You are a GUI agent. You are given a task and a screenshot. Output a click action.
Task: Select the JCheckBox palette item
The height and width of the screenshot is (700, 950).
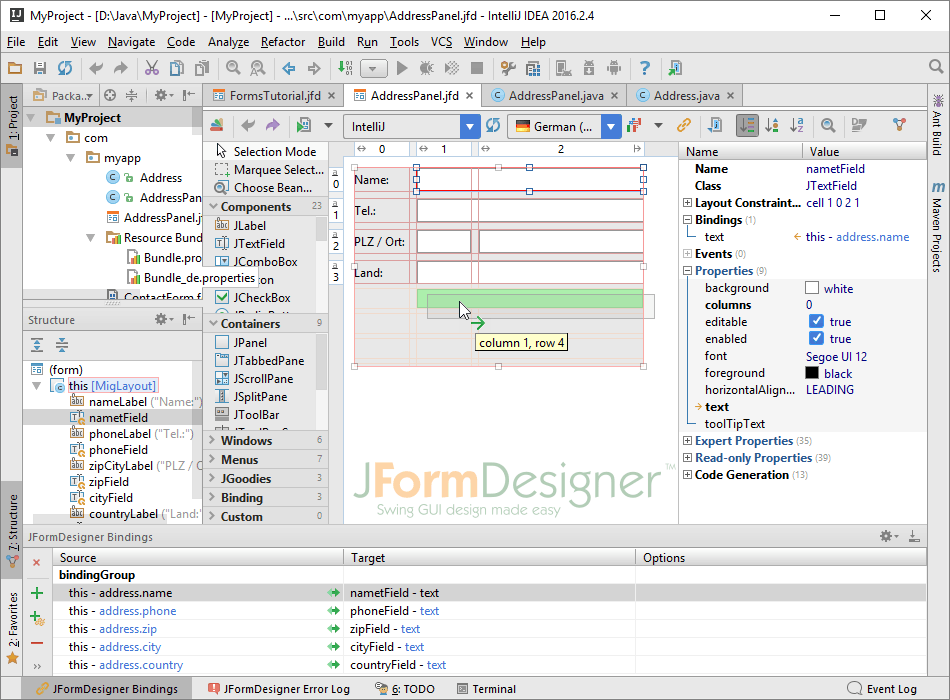(x=261, y=298)
